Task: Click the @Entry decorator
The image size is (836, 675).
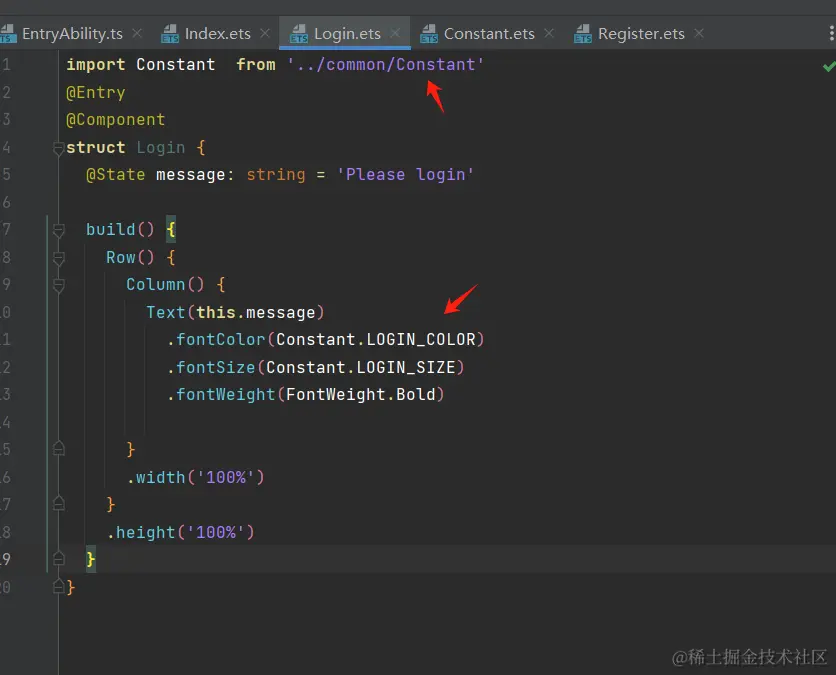Action: (x=95, y=93)
